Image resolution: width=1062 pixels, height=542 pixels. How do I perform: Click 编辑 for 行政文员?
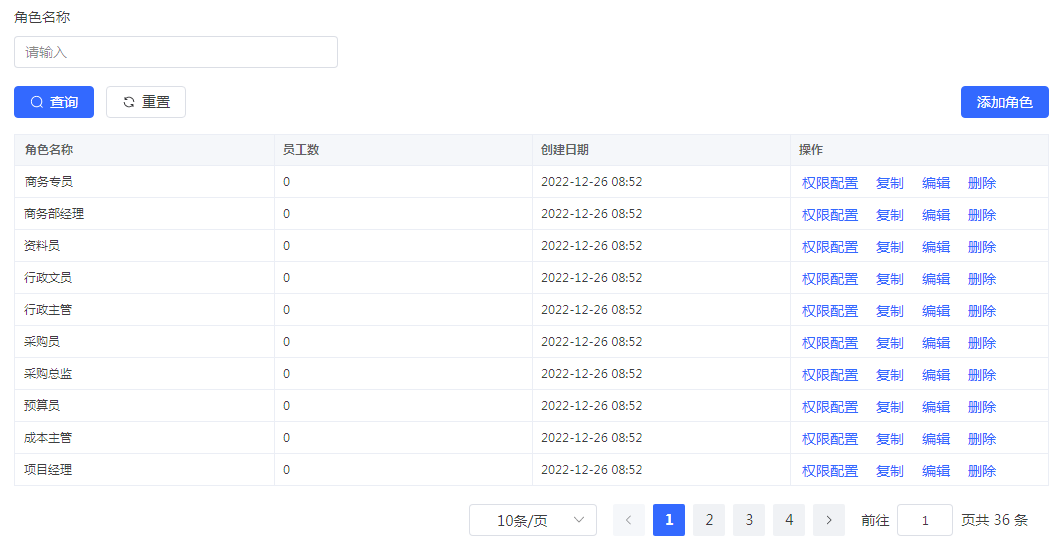[935, 278]
